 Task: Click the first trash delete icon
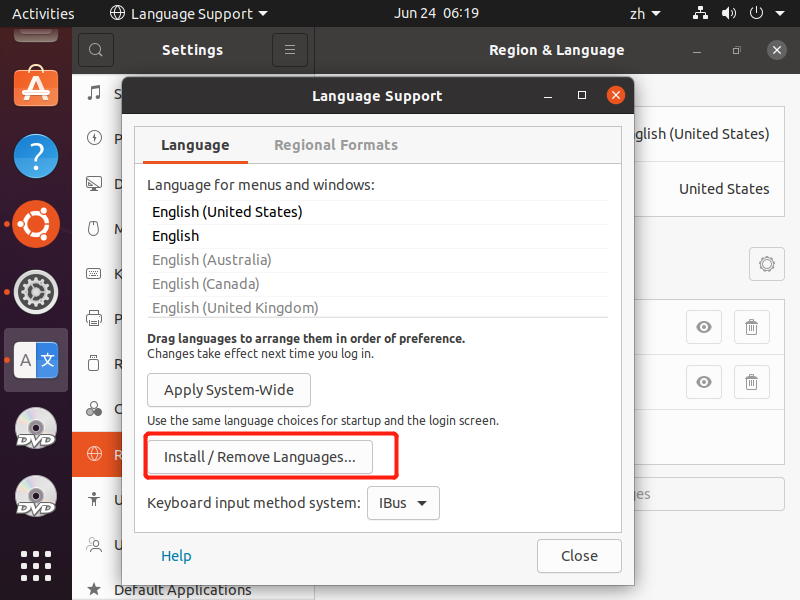[x=752, y=327]
